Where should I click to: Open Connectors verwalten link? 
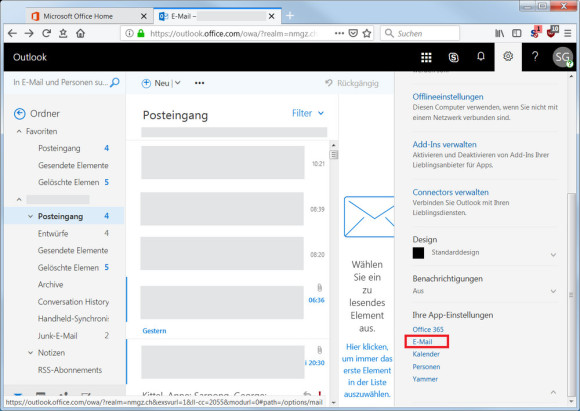pos(450,192)
